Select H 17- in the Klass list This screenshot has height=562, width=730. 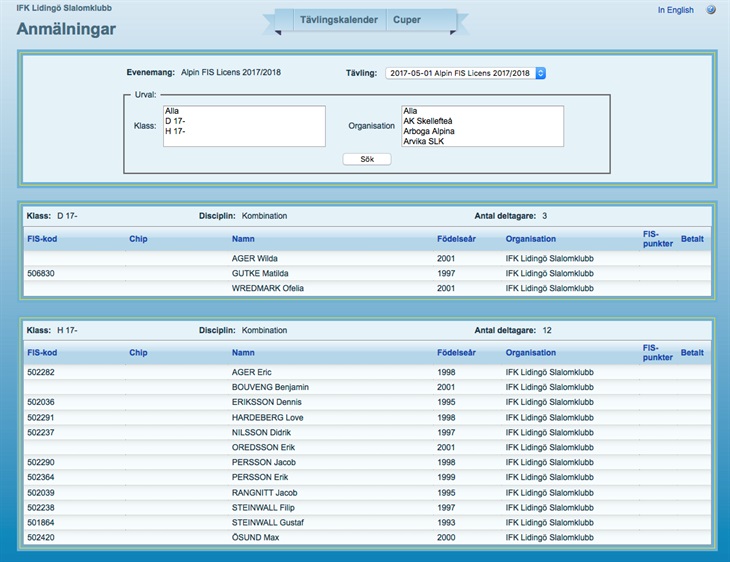point(244,131)
